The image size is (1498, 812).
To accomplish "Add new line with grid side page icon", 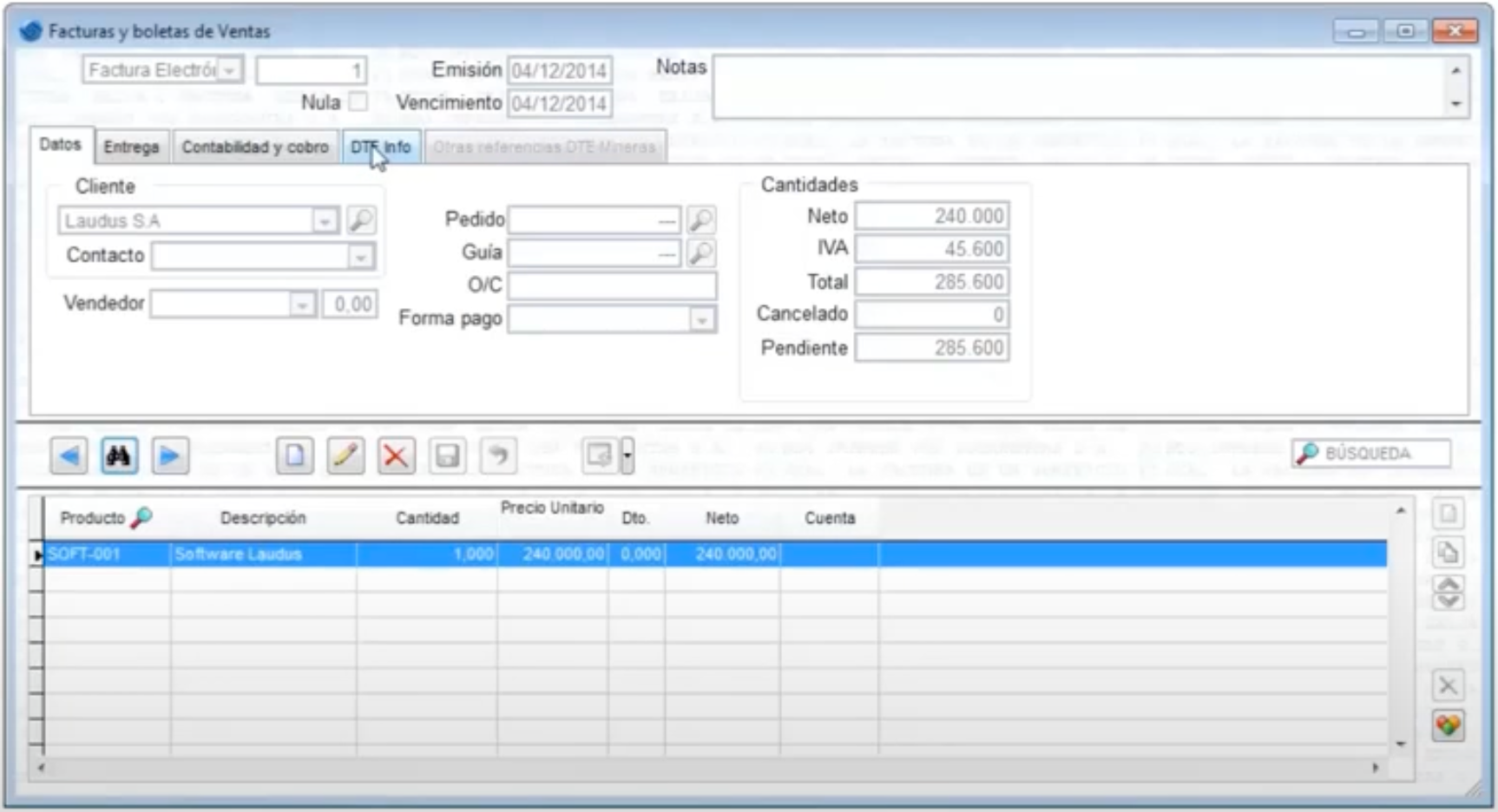I will pyautogui.click(x=1448, y=514).
